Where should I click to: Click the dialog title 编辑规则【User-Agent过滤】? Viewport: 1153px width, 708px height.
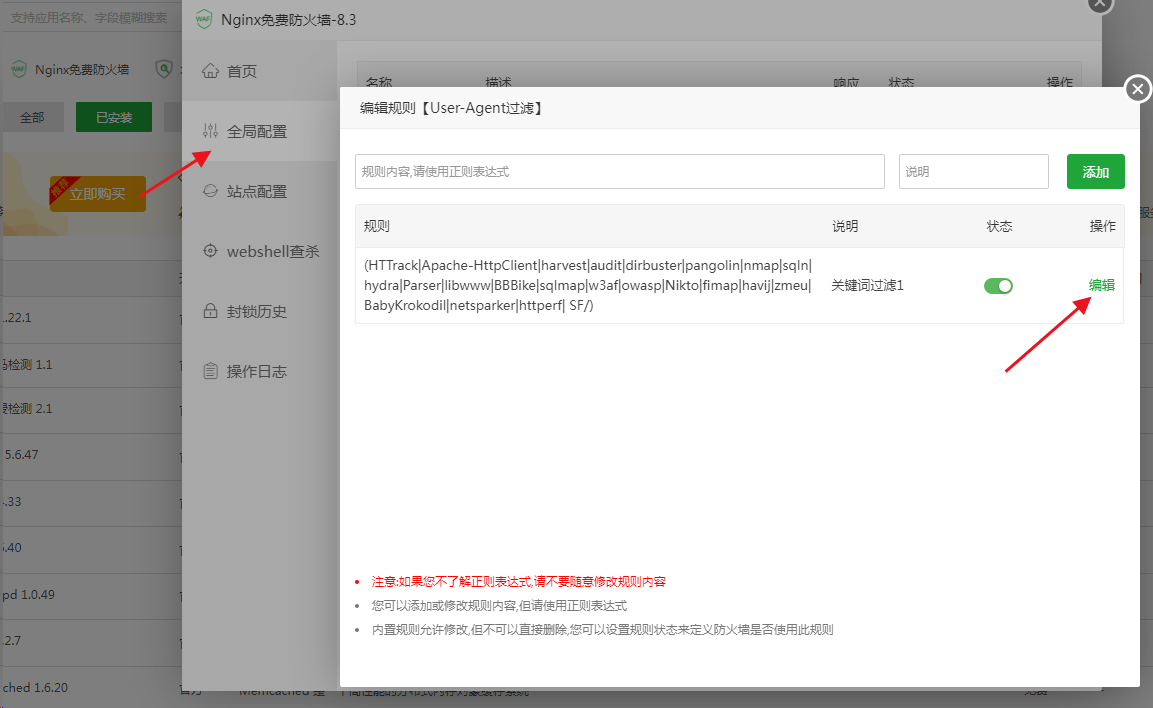pyautogui.click(x=452, y=108)
